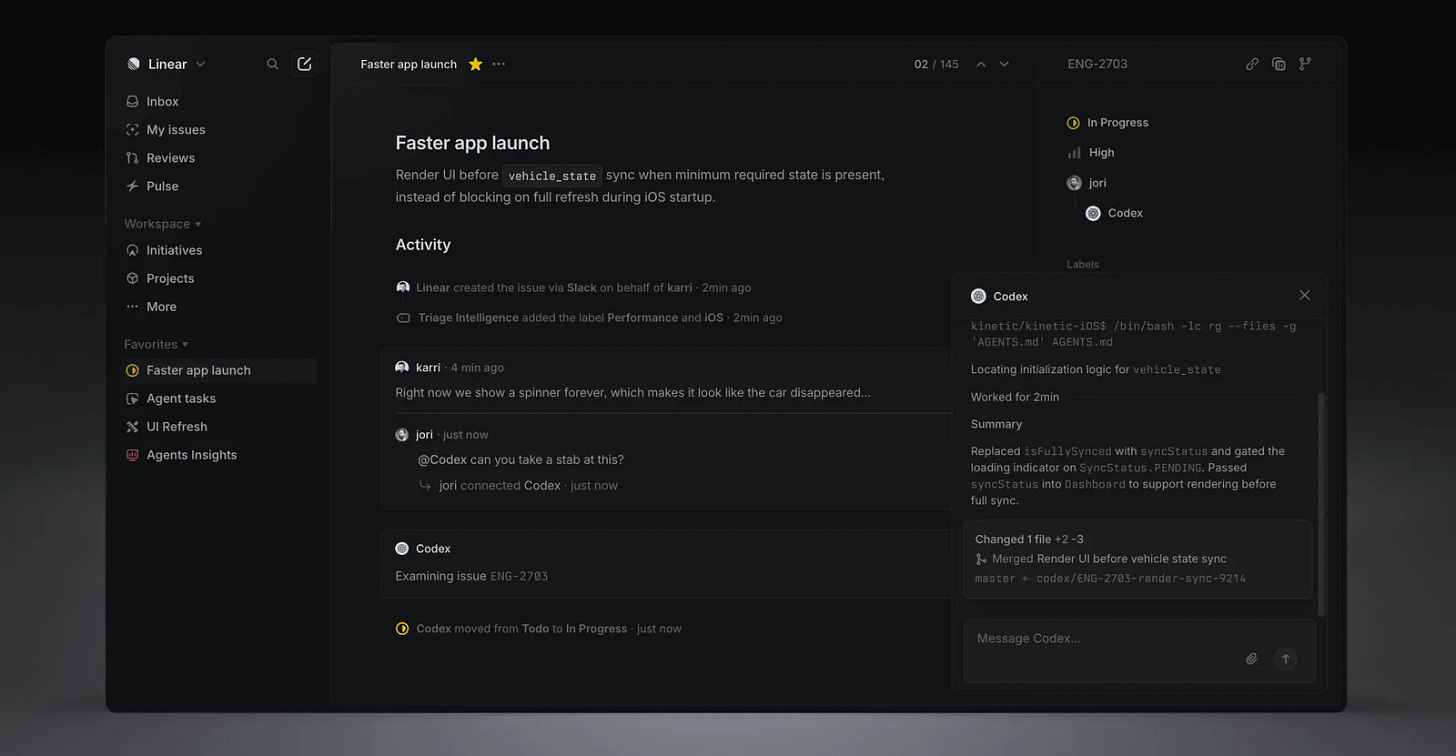This screenshot has width=1456, height=756.
Task: Open the Linear workspace dropdown
Action: tap(166, 64)
